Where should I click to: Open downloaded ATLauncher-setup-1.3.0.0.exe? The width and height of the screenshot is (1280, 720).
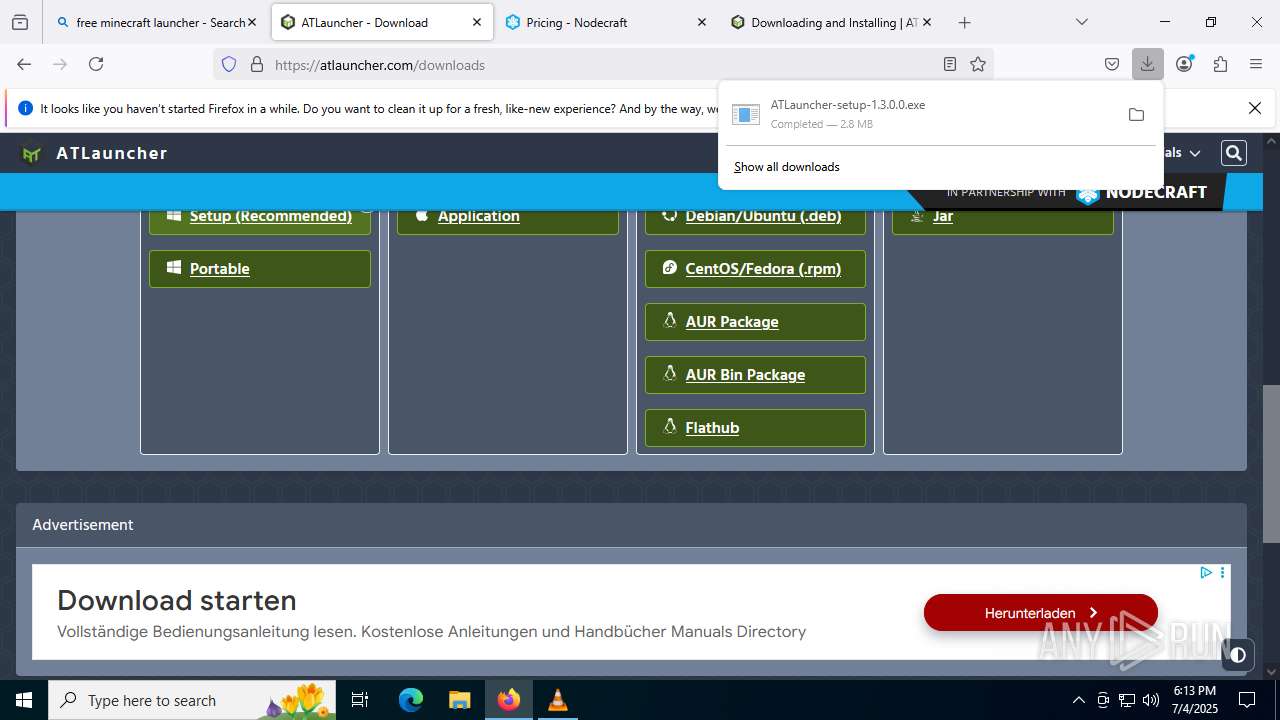tap(920, 114)
